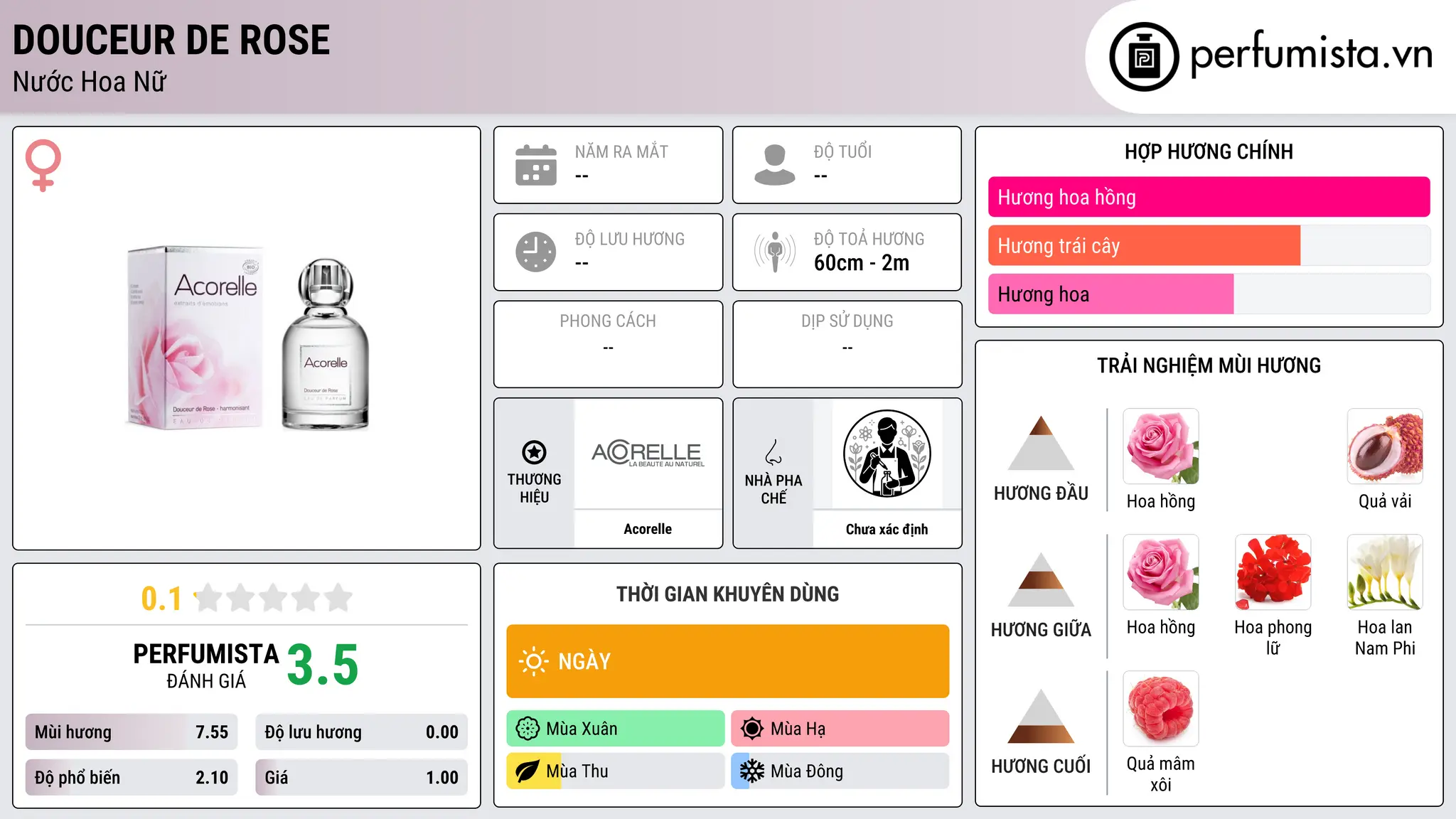Click the star badge icon above THƯƠNG HIỆU
This screenshot has height=819, width=1456.
pos(534,452)
